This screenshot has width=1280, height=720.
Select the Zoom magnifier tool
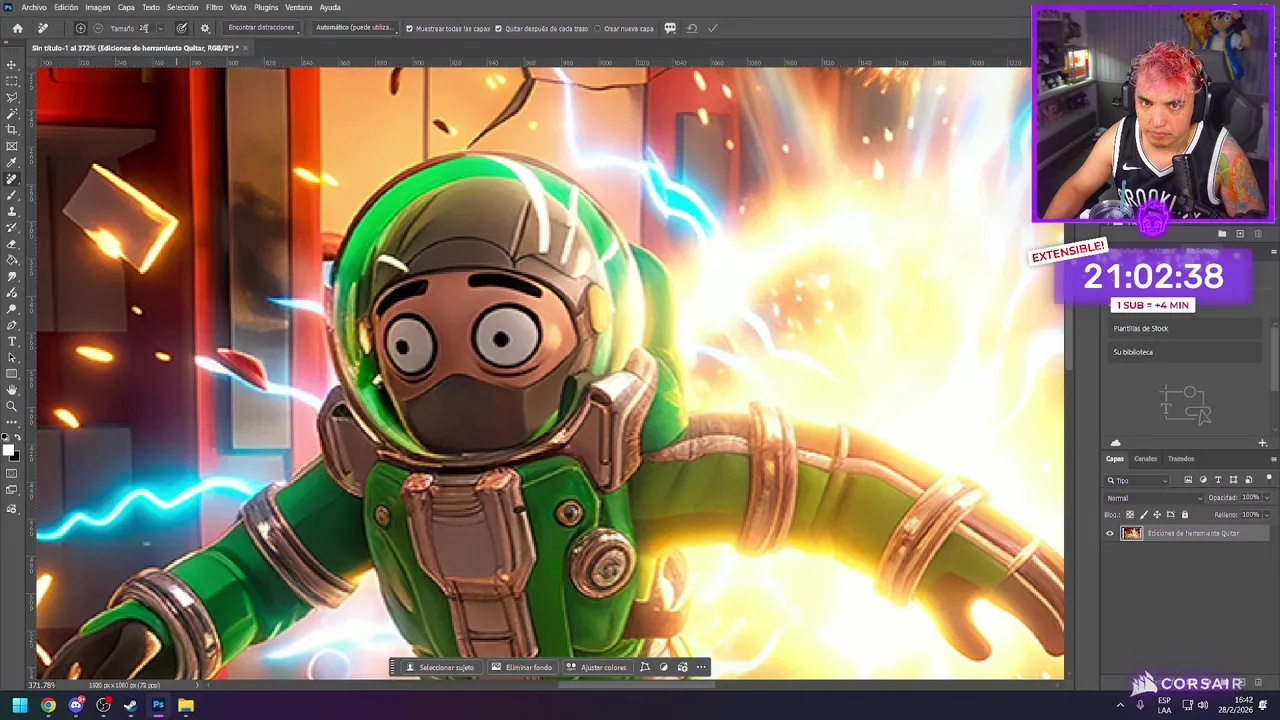pos(12,406)
